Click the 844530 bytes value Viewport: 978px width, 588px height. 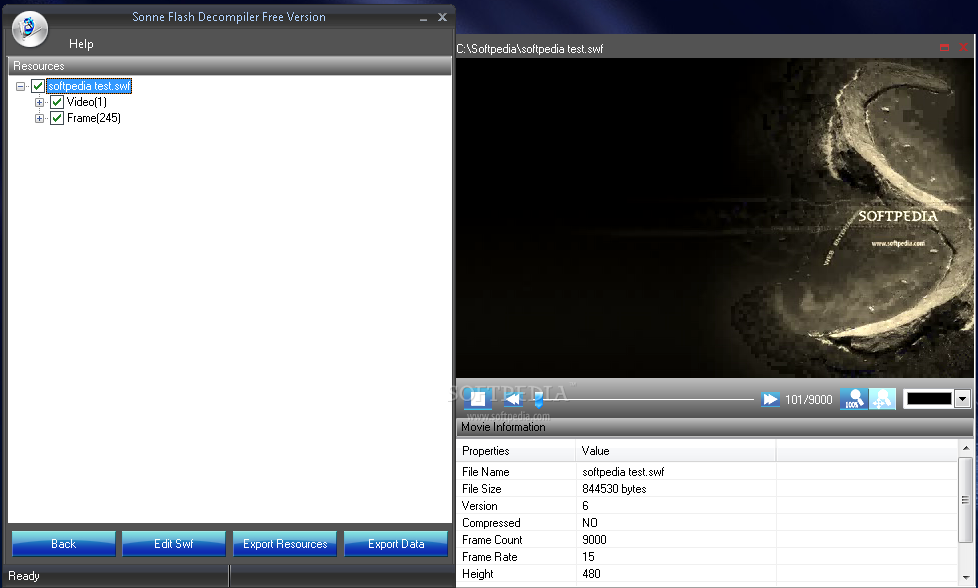click(x=614, y=489)
